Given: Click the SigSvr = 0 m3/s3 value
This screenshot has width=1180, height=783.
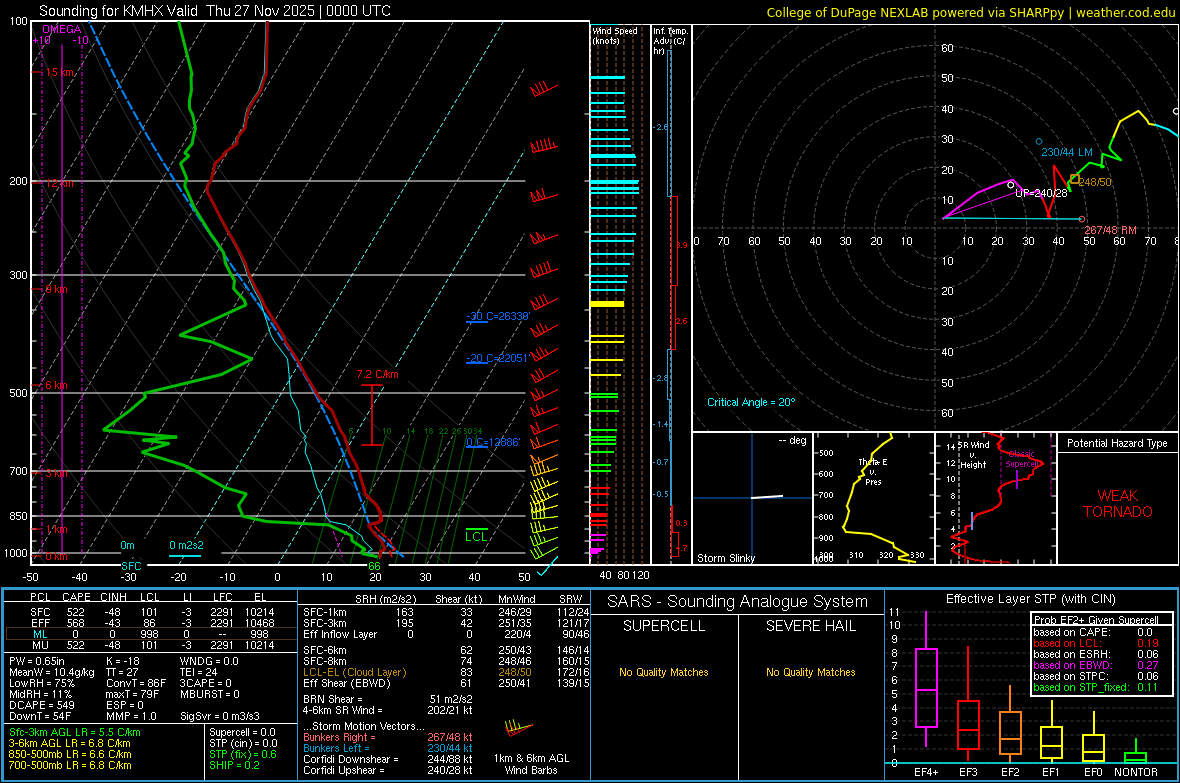Looking at the screenshot, I should click(x=220, y=716).
